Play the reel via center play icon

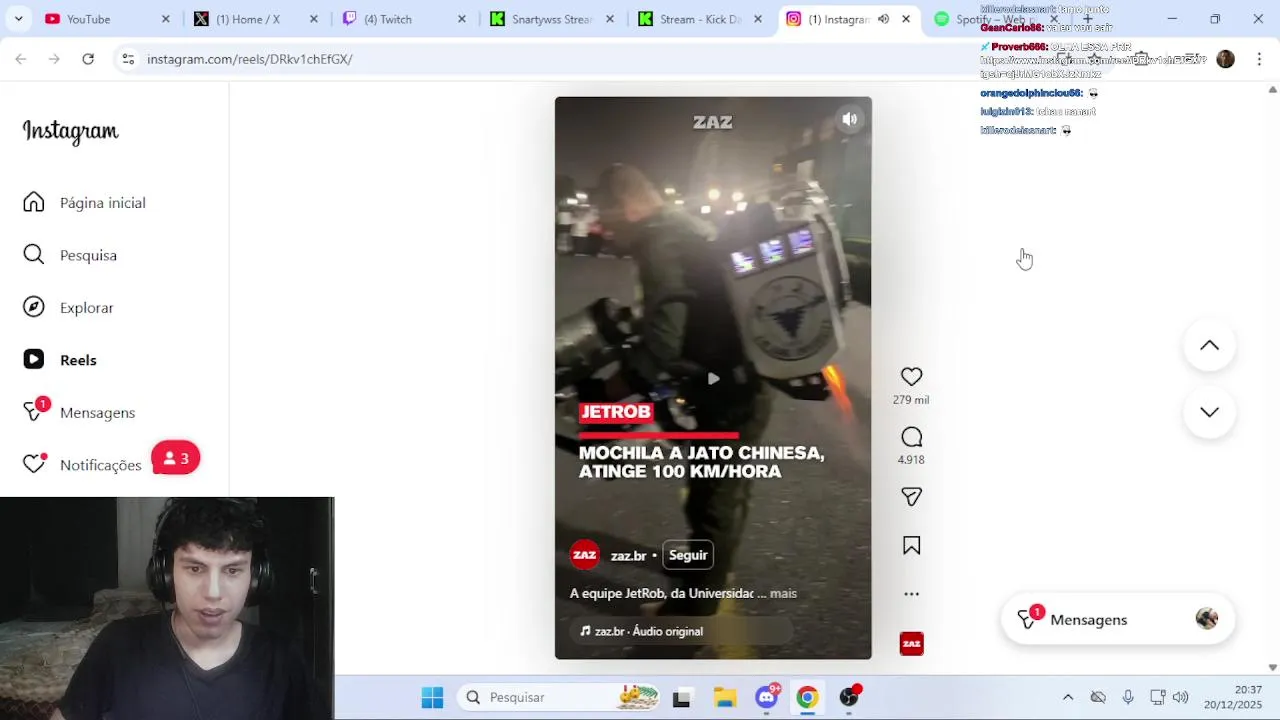[713, 378]
